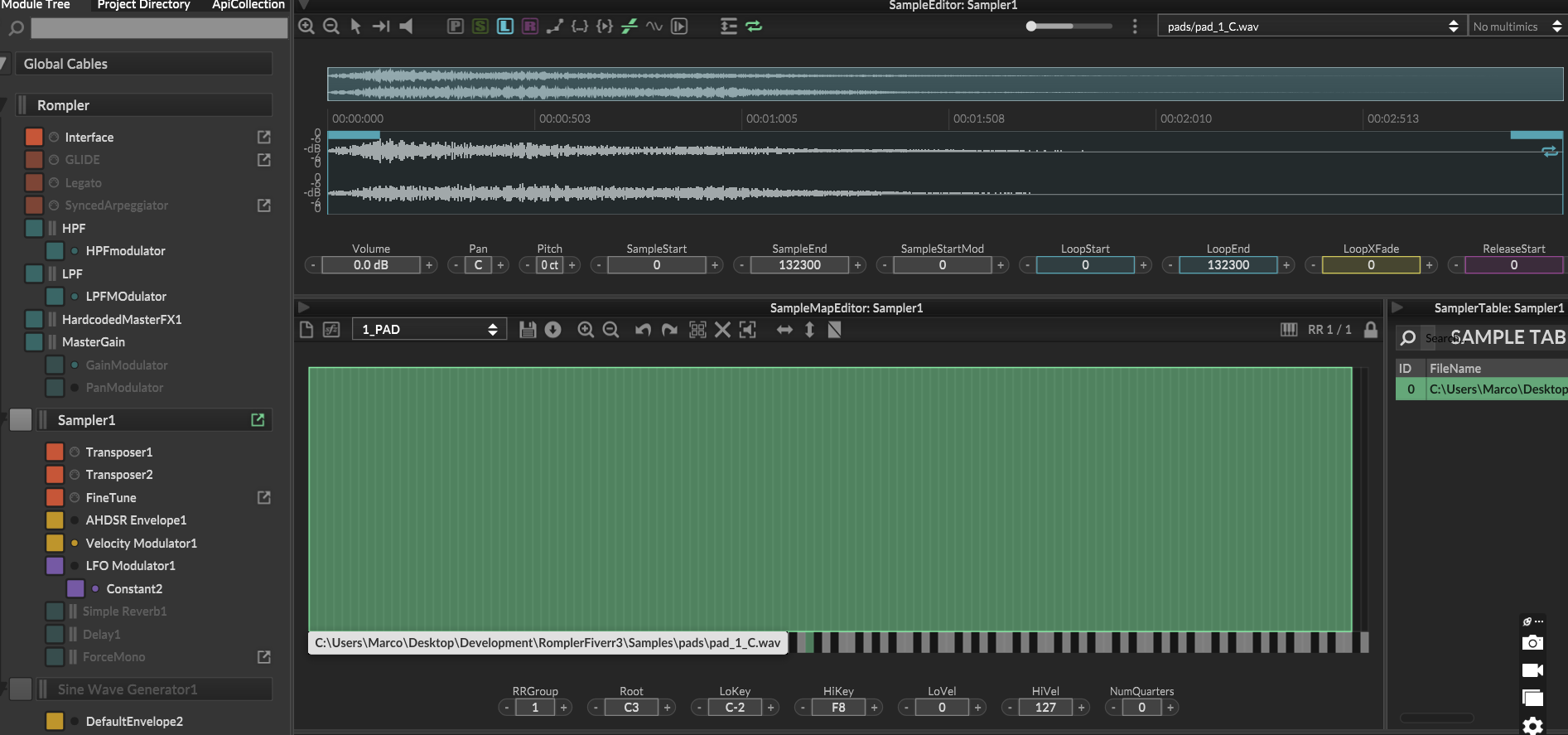Open GLIDE module in external editor
This screenshot has width=1568, height=735.
tap(264, 160)
